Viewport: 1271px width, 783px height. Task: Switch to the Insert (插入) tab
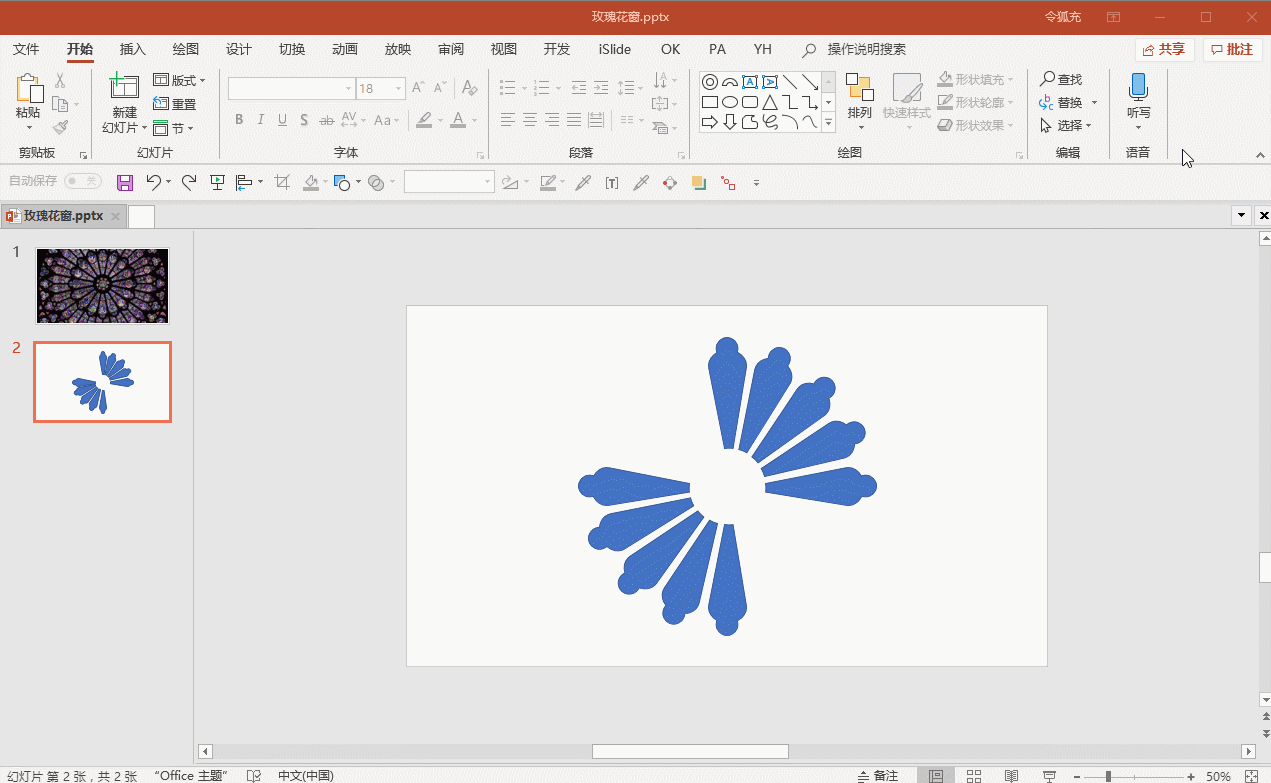tap(133, 49)
